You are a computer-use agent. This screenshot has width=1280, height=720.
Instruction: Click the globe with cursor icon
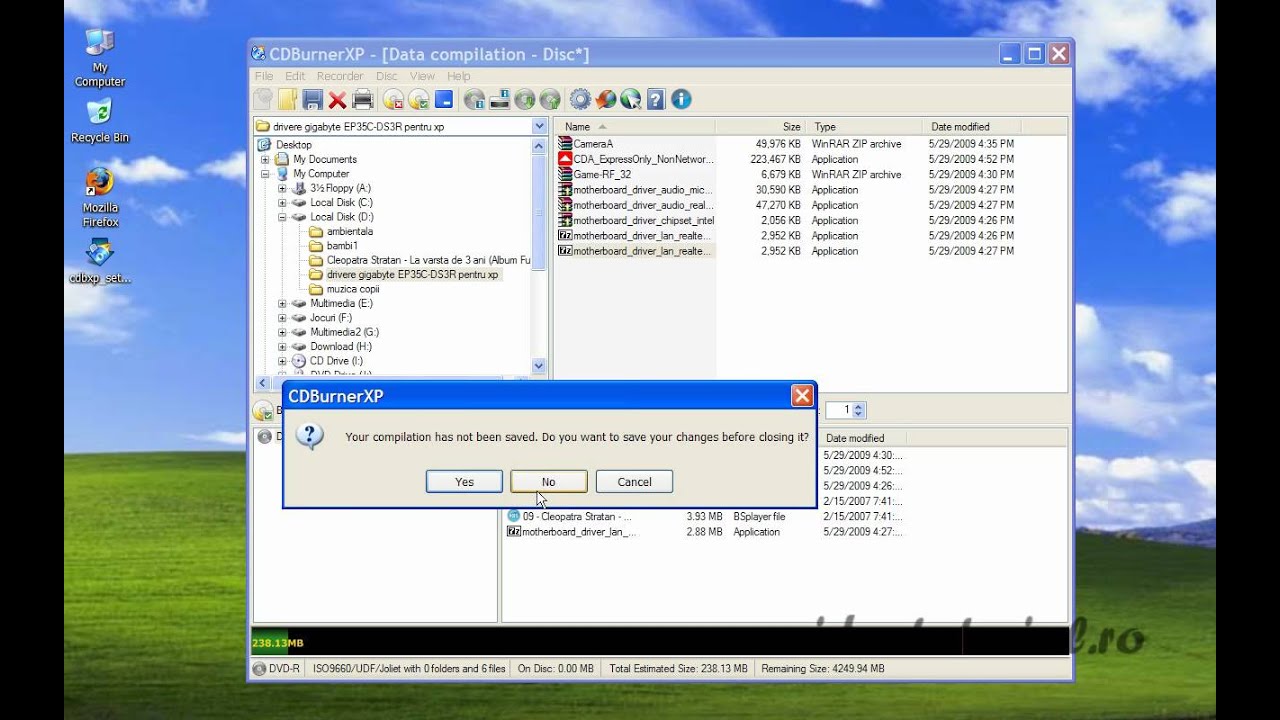[x=630, y=99]
